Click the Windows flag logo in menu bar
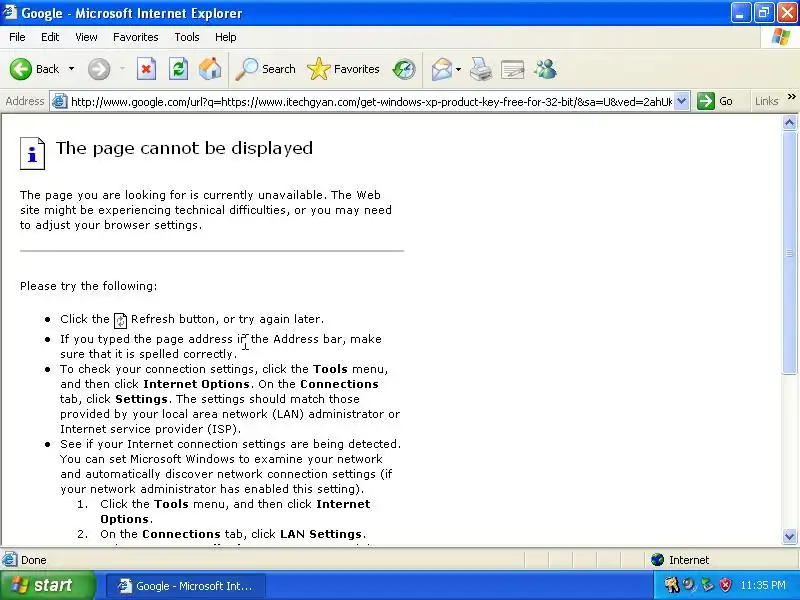Image resolution: width=800 pixels, height=600 pixels. point(780,37)
